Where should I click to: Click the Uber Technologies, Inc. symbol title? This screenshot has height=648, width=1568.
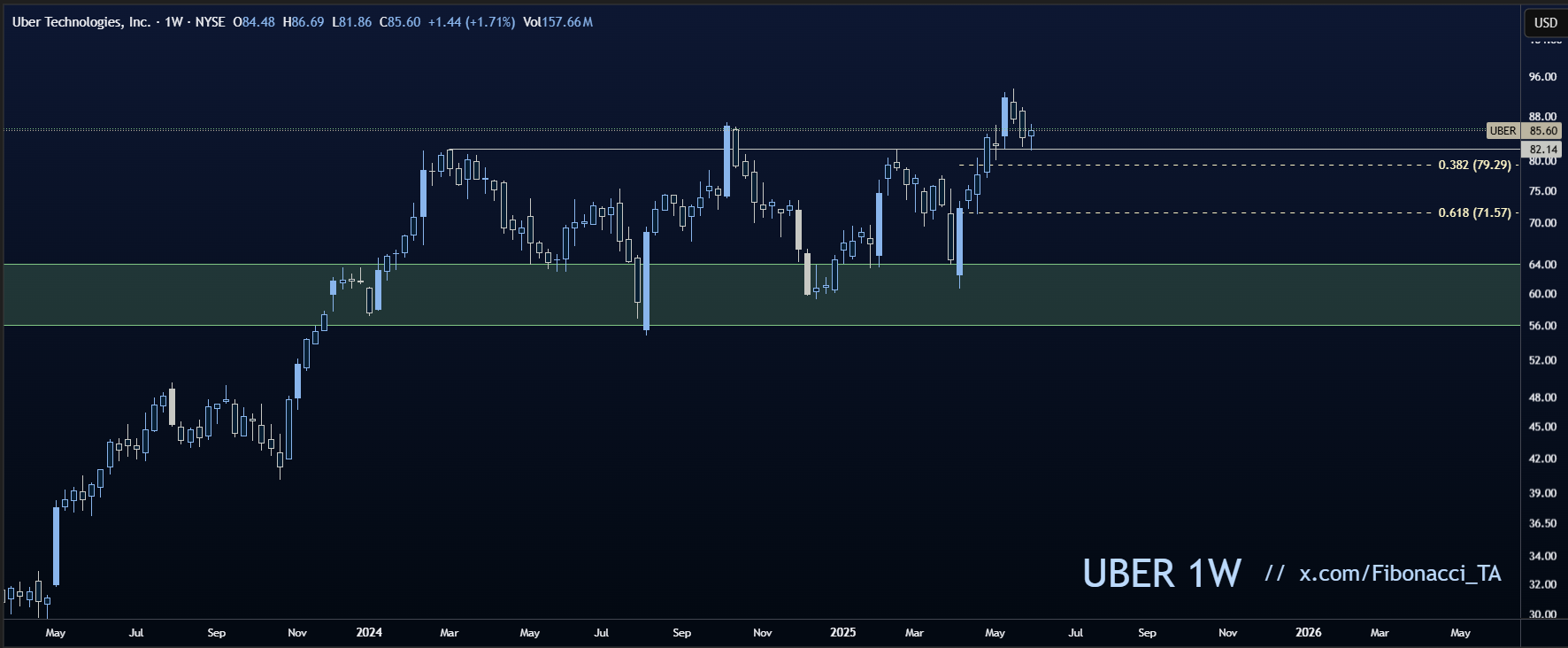[x=81, y=22]
